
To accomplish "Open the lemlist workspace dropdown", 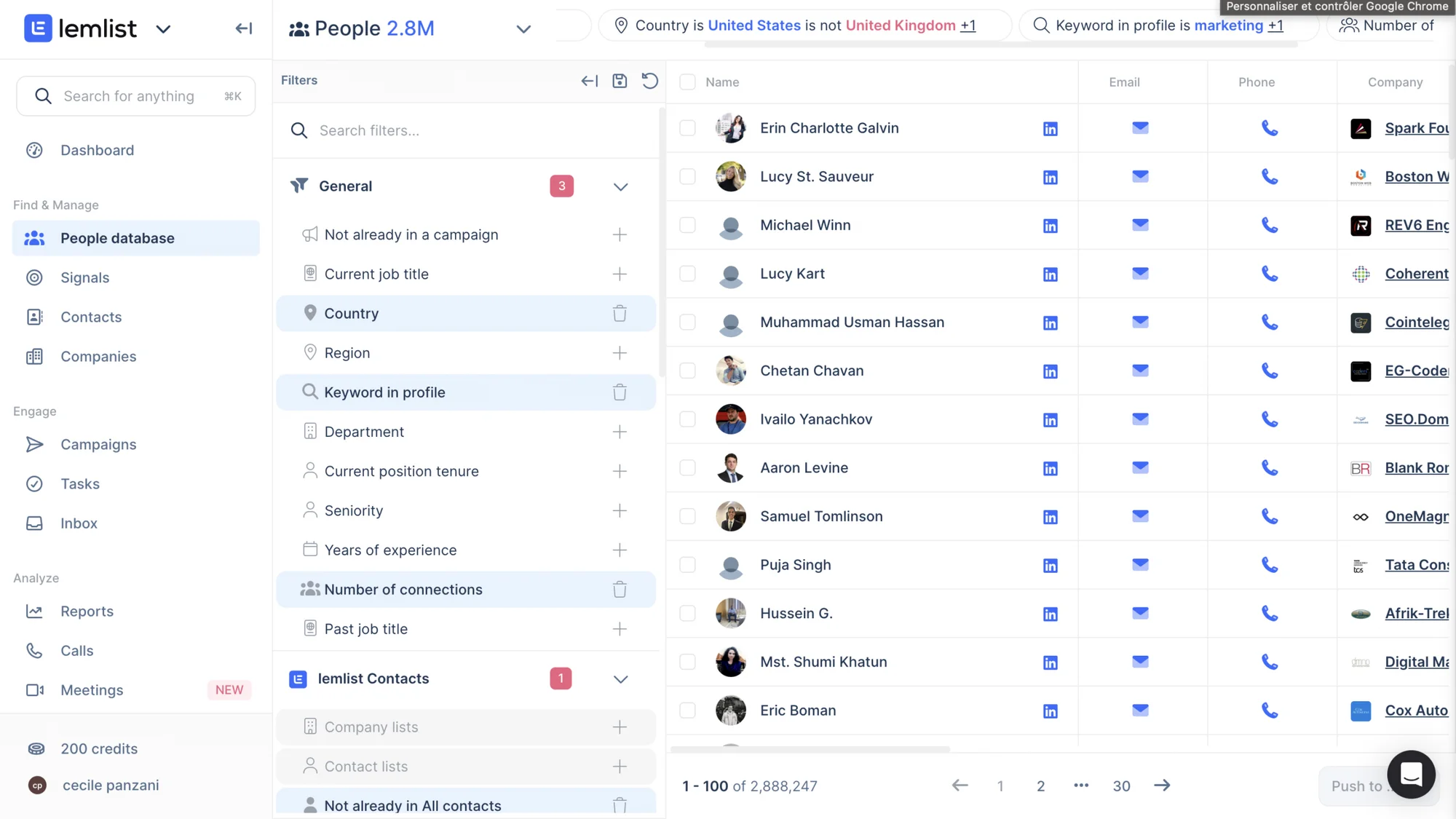I will (163, 29).
